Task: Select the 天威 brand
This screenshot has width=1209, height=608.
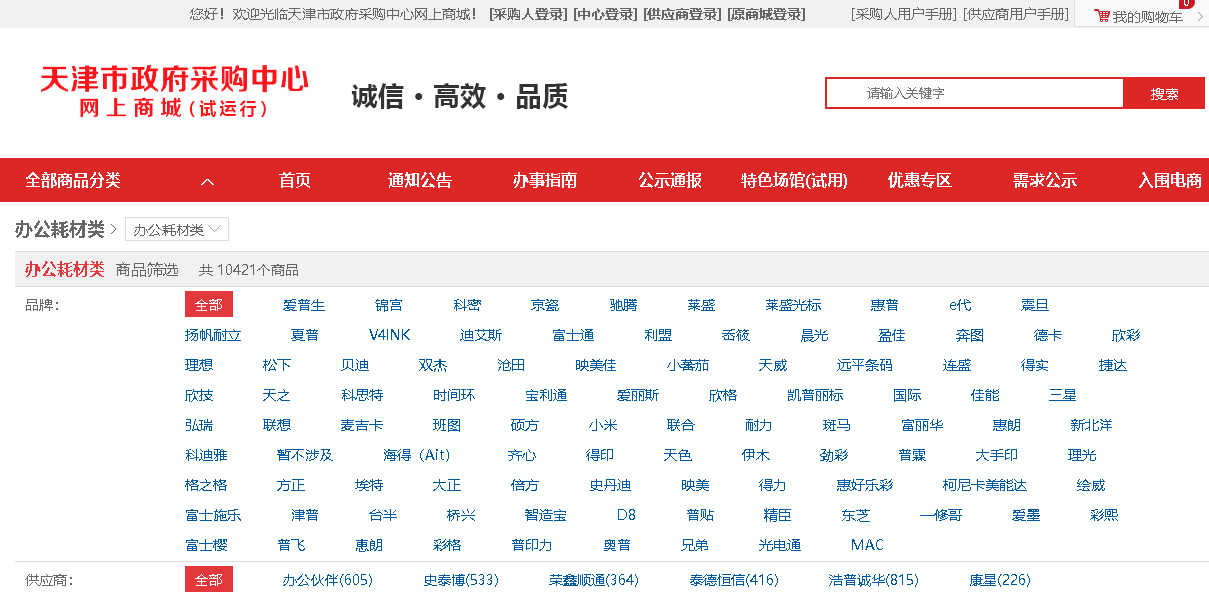Action: (773, 366)
